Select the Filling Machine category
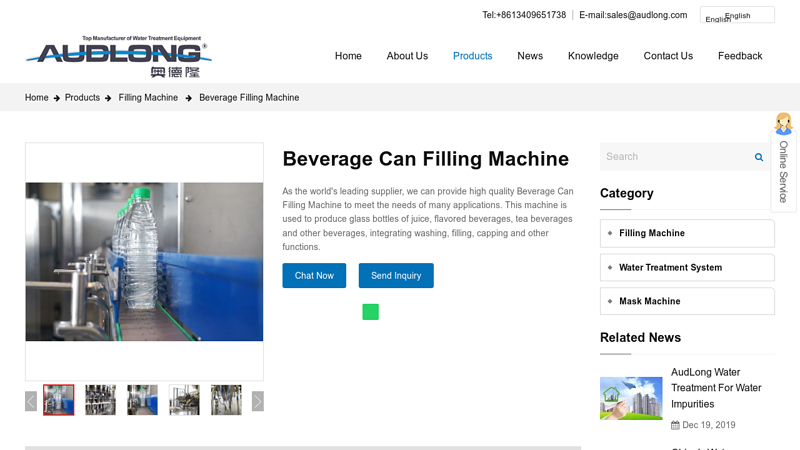 (687, 233)
